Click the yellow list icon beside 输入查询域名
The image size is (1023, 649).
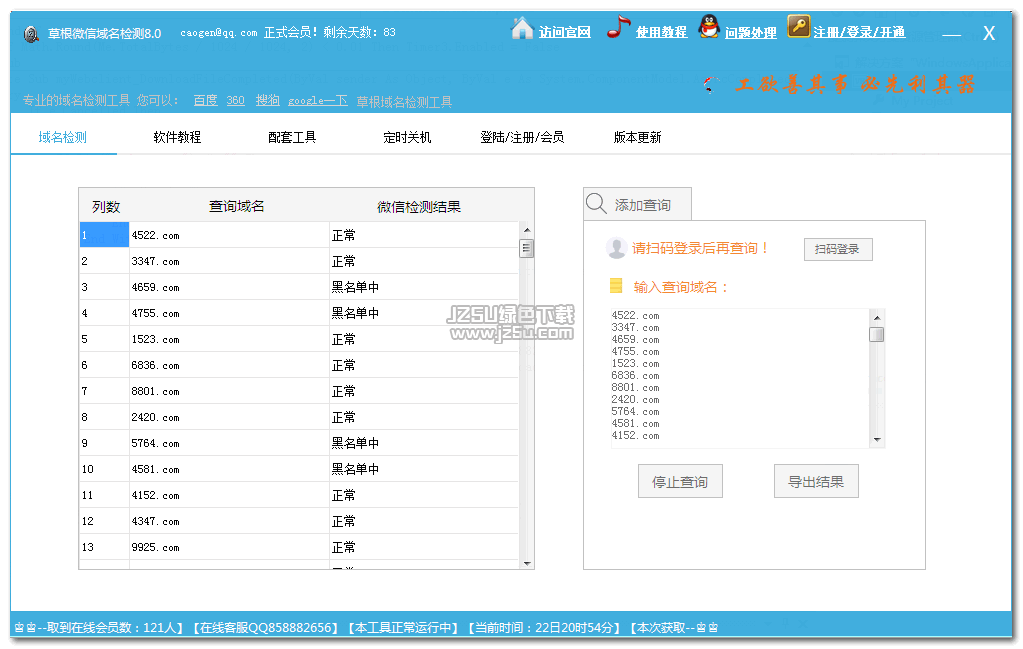(x=616, y=287)
